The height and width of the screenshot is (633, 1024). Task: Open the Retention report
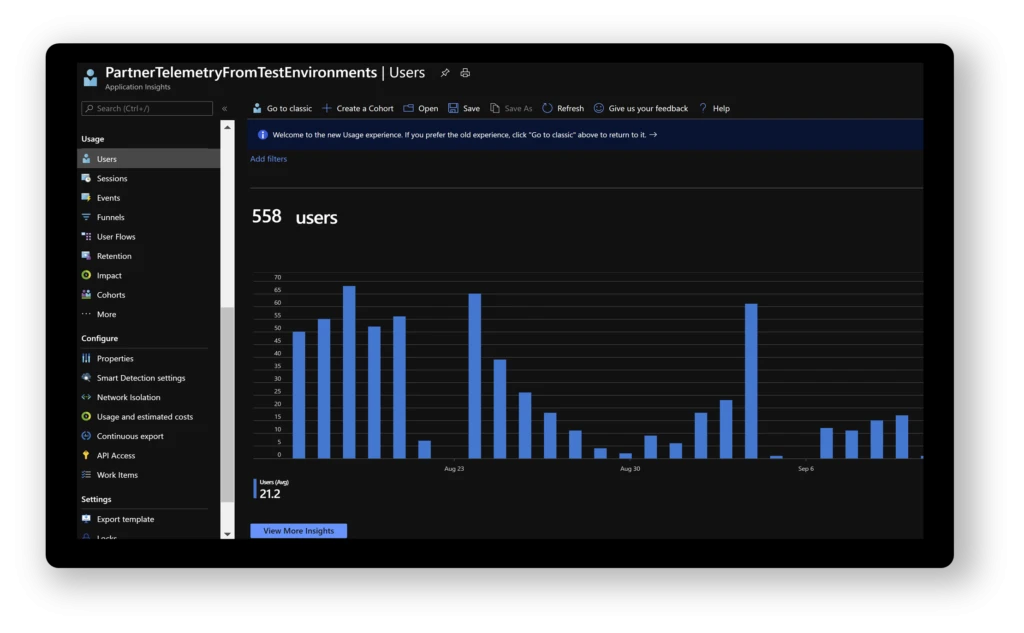113,255
